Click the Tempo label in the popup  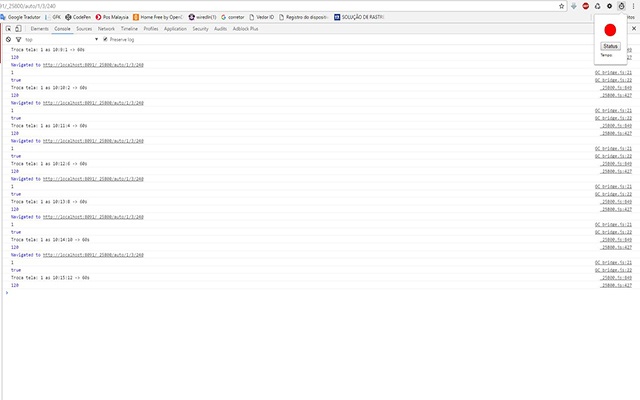(606, 55)
